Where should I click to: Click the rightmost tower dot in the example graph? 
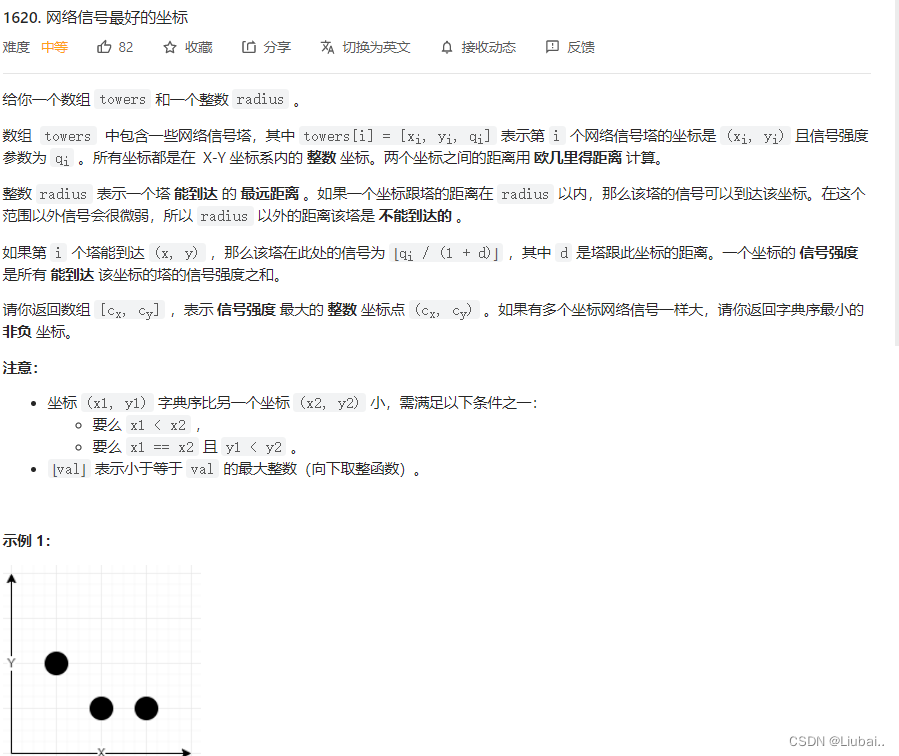146,708
